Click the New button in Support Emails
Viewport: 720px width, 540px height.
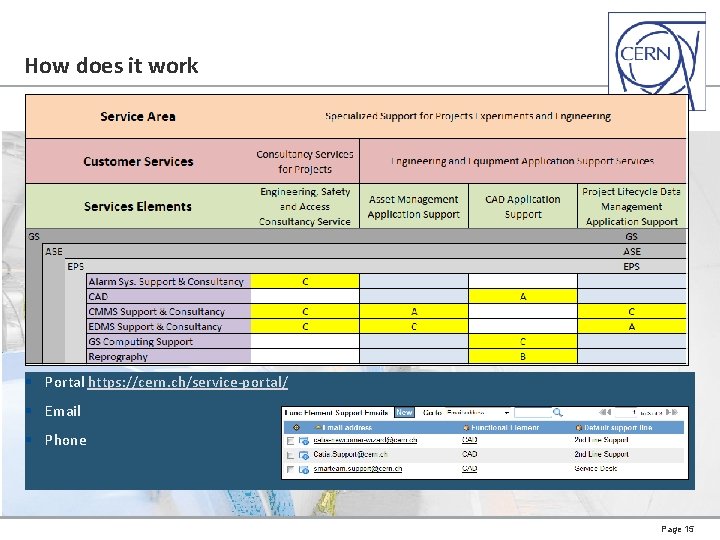point(405,412)
